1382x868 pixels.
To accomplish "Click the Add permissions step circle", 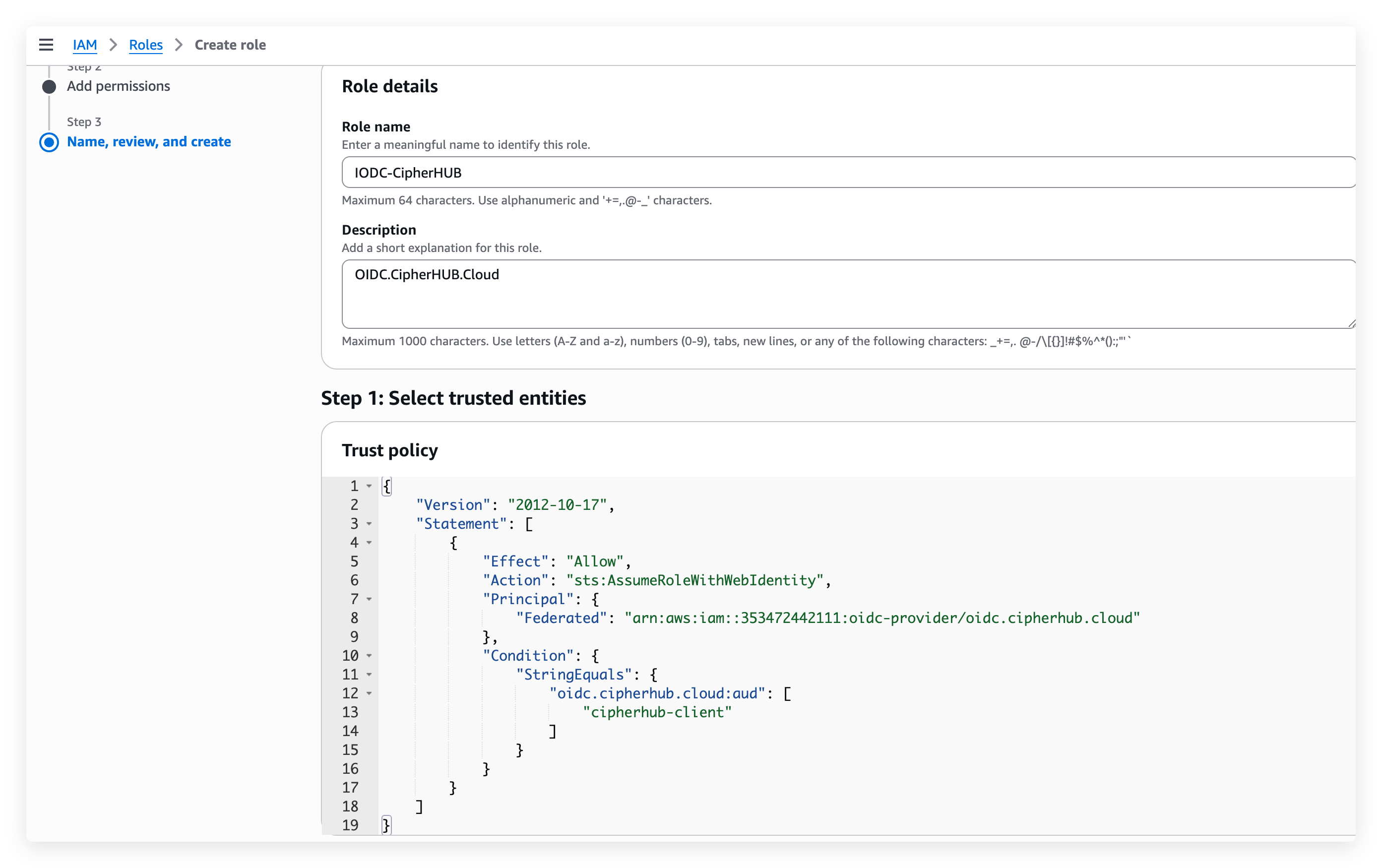I will pos(50,87).
